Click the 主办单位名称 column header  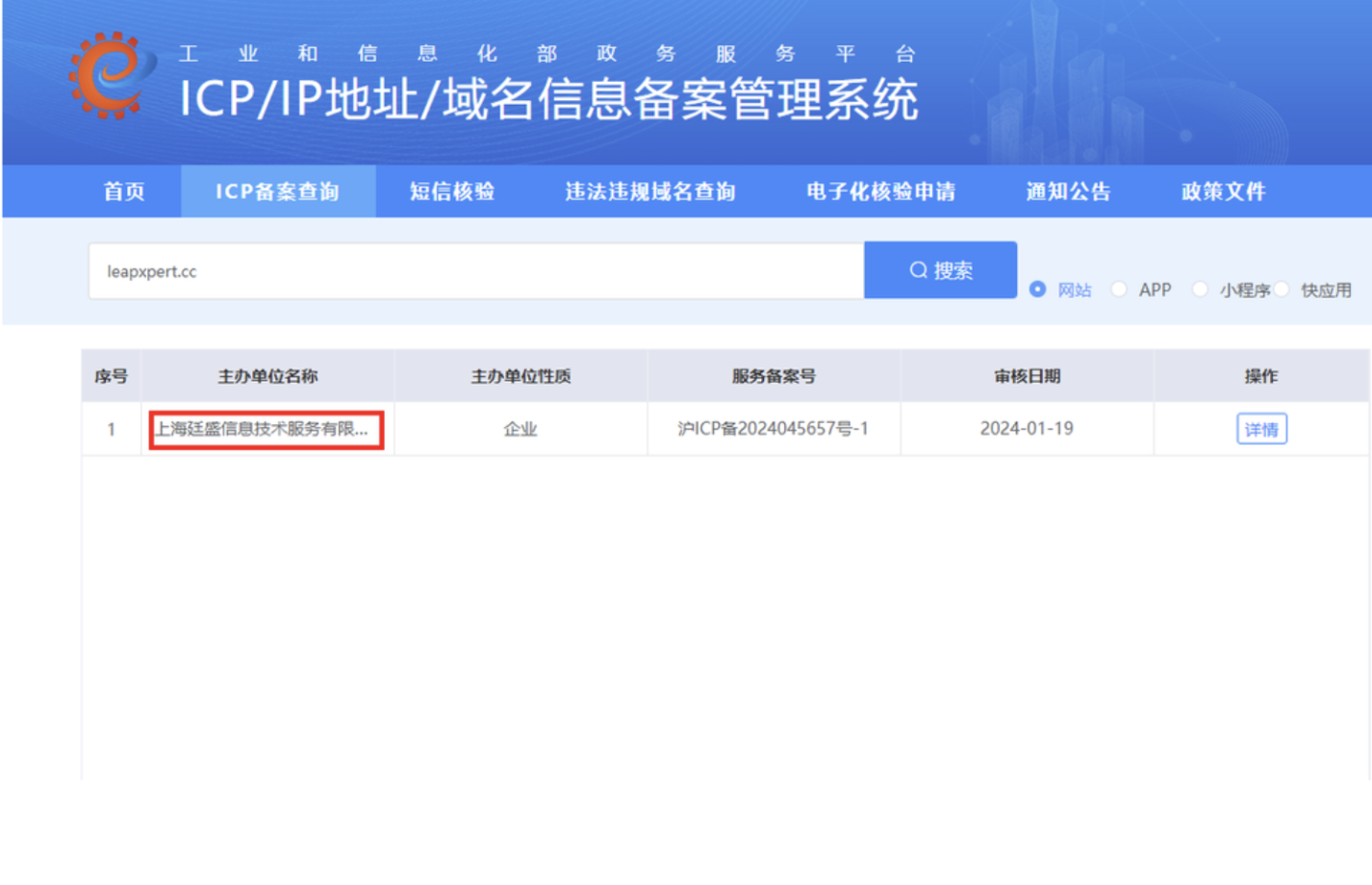(x=267, y=376)
